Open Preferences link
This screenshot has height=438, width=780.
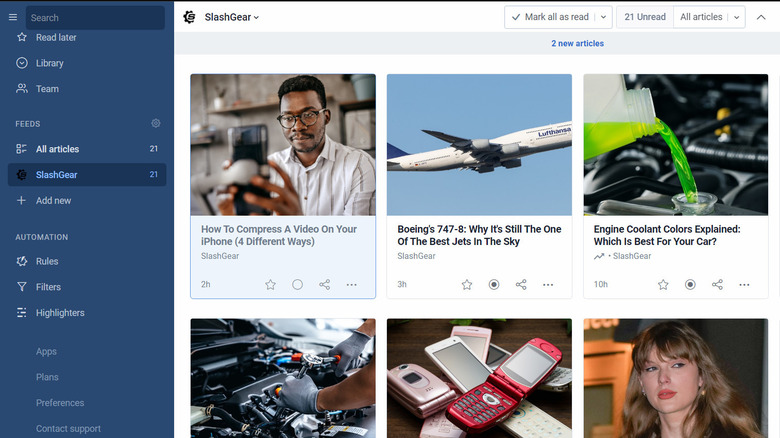pos(60,403)
